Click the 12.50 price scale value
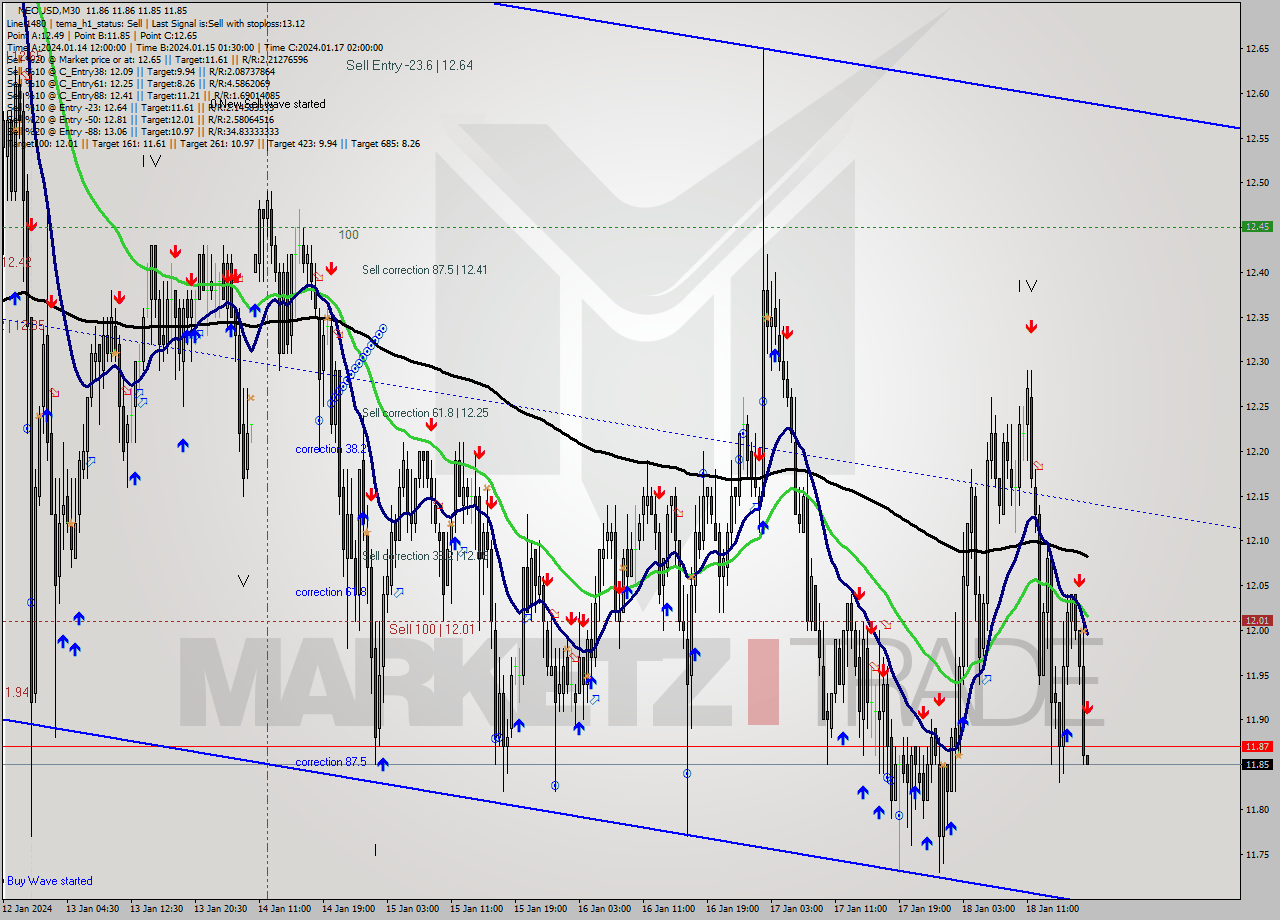 click(x=1258, y=183)
